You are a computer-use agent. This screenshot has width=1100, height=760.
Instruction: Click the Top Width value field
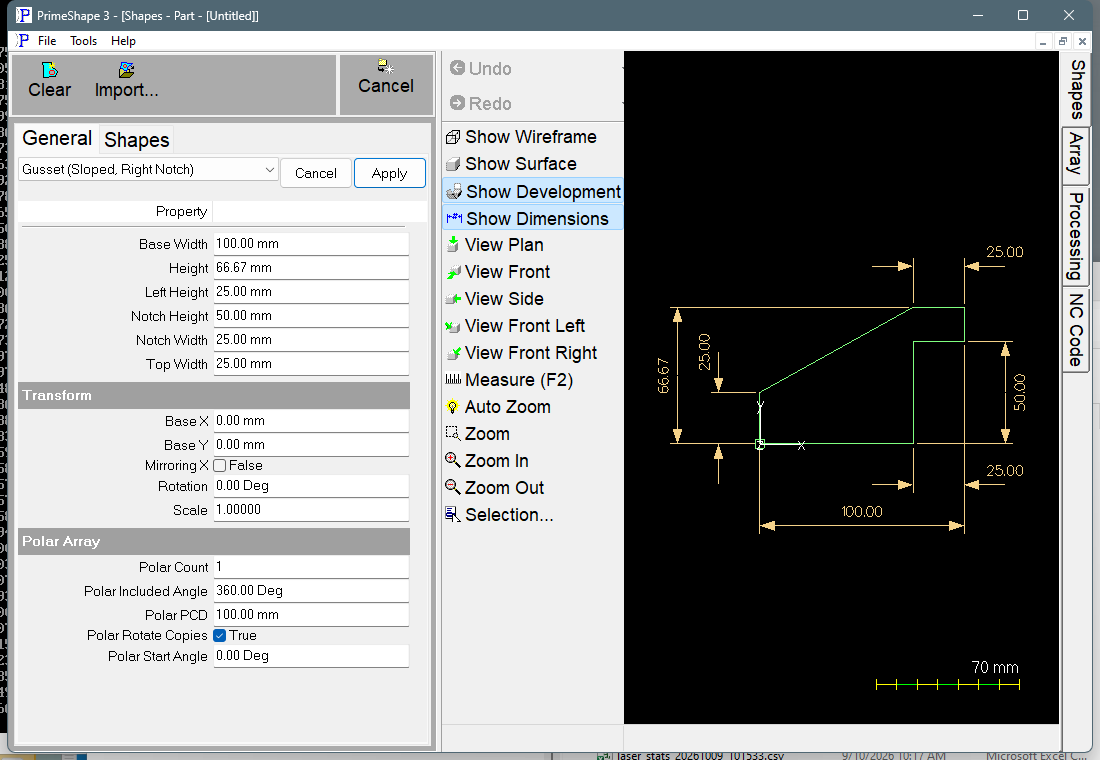[x=311, y=364]
